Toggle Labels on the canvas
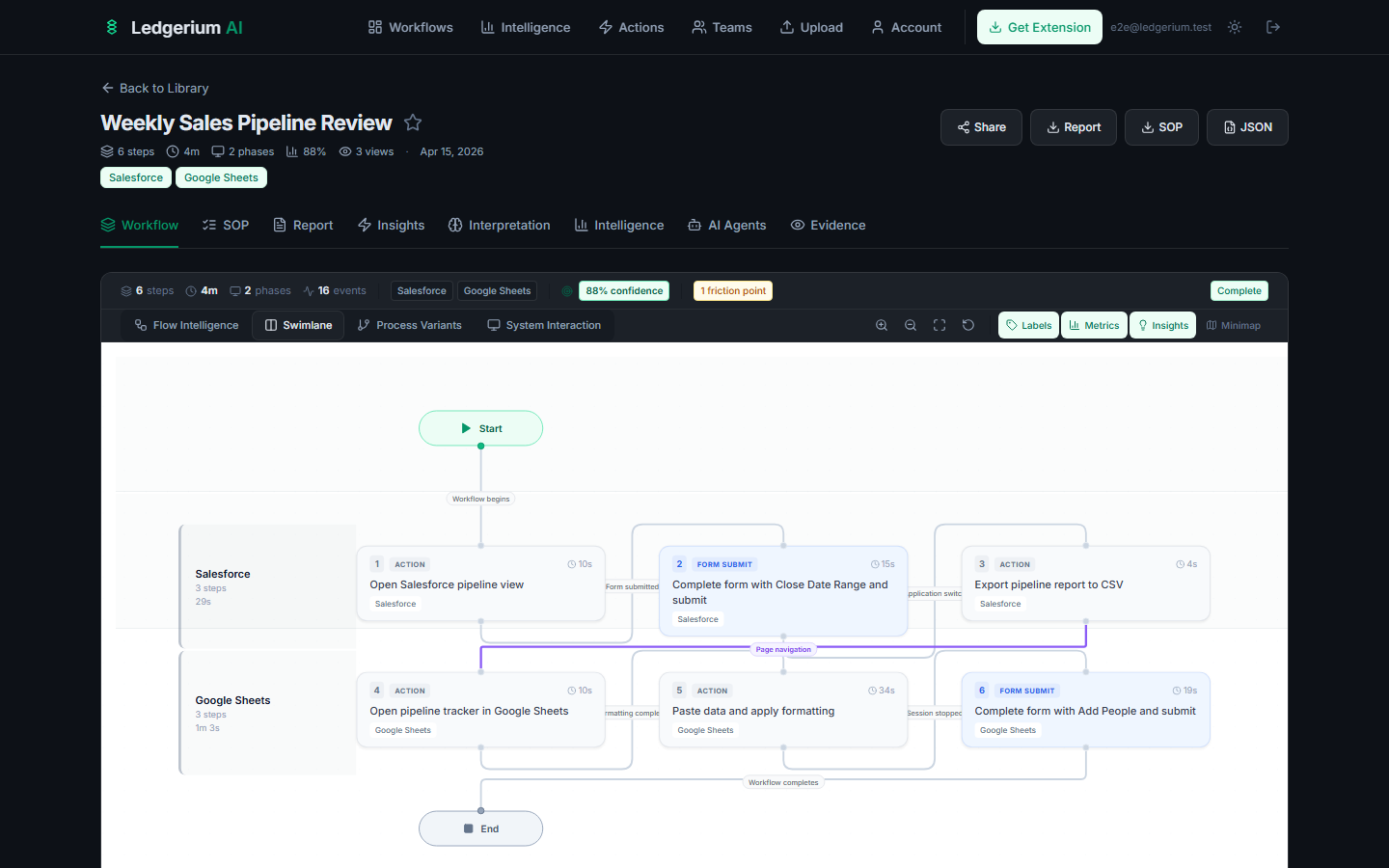This screenshot has width=1389, height=868. pos(1028,326)
